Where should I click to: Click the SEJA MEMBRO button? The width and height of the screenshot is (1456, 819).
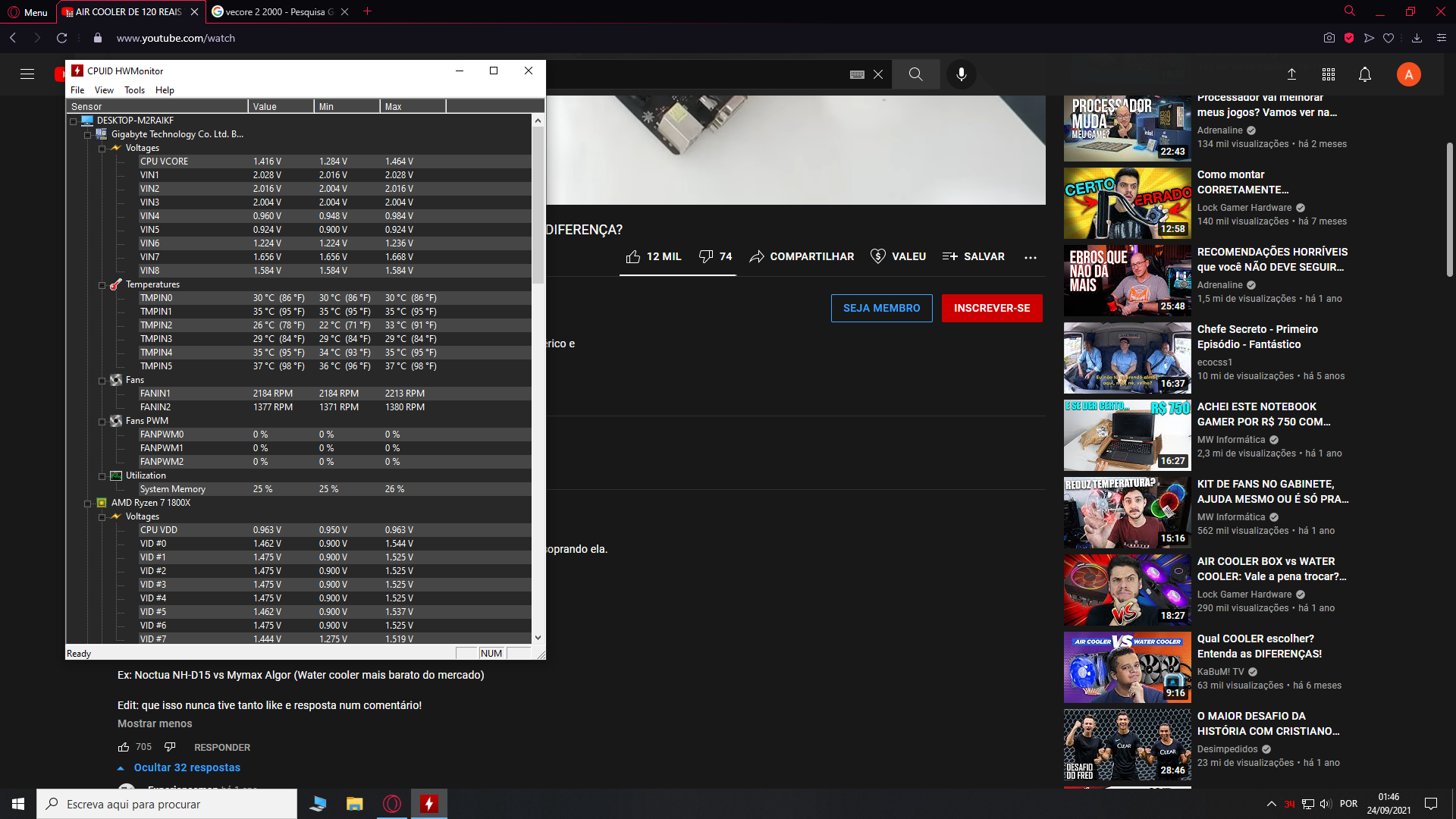pos(881,309)
